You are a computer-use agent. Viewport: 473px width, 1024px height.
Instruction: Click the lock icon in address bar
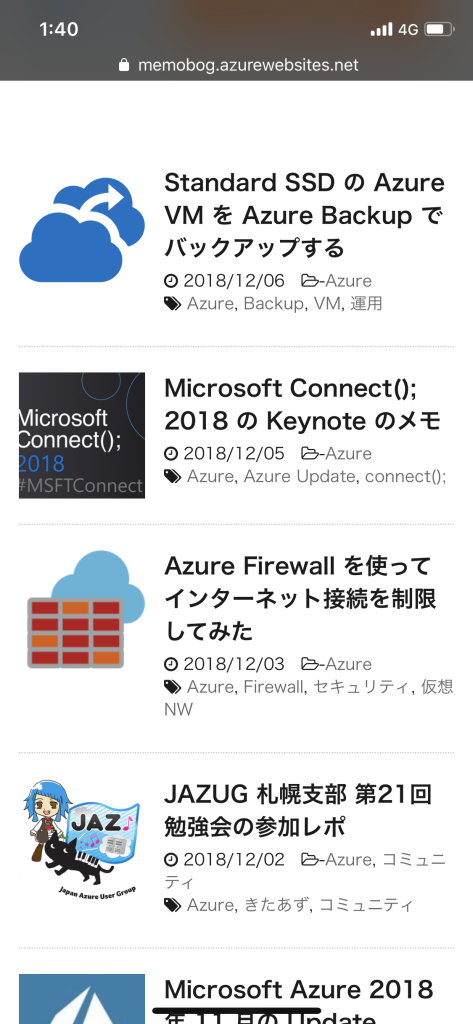point(124,65)
